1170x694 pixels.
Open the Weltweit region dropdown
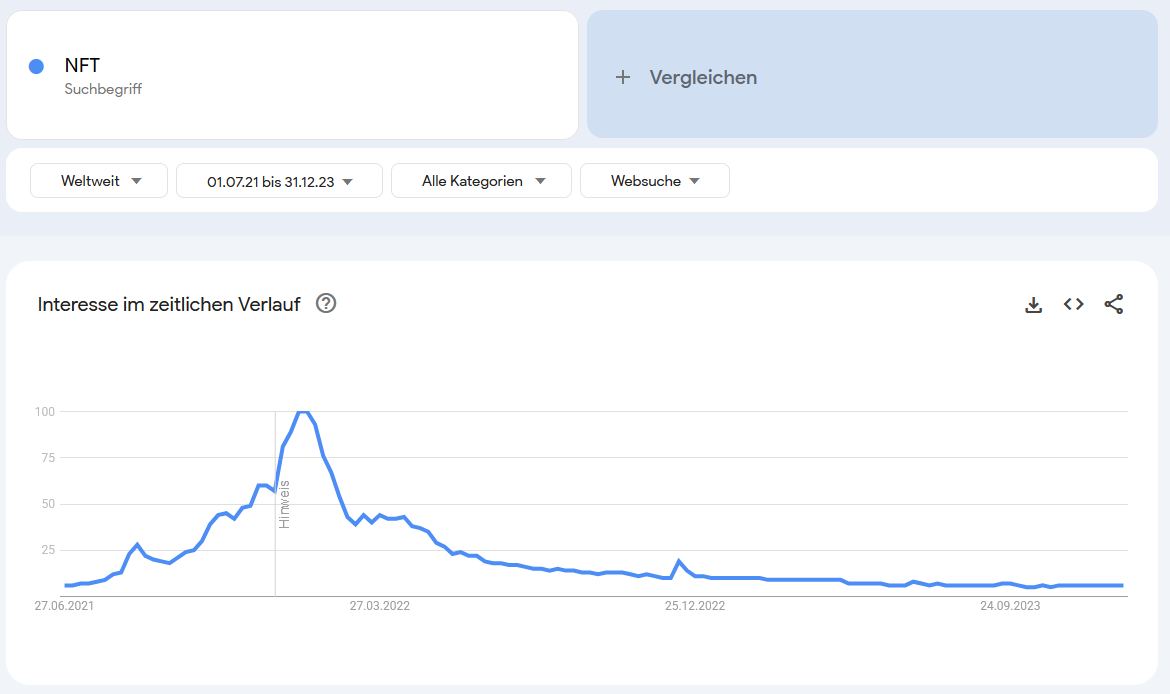point(98,180)
